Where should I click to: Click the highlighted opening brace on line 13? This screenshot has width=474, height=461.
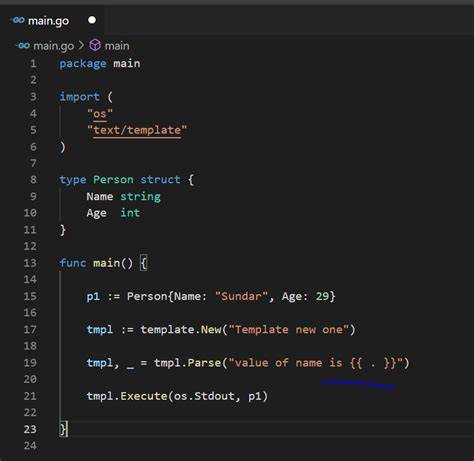tap(144, 263)
